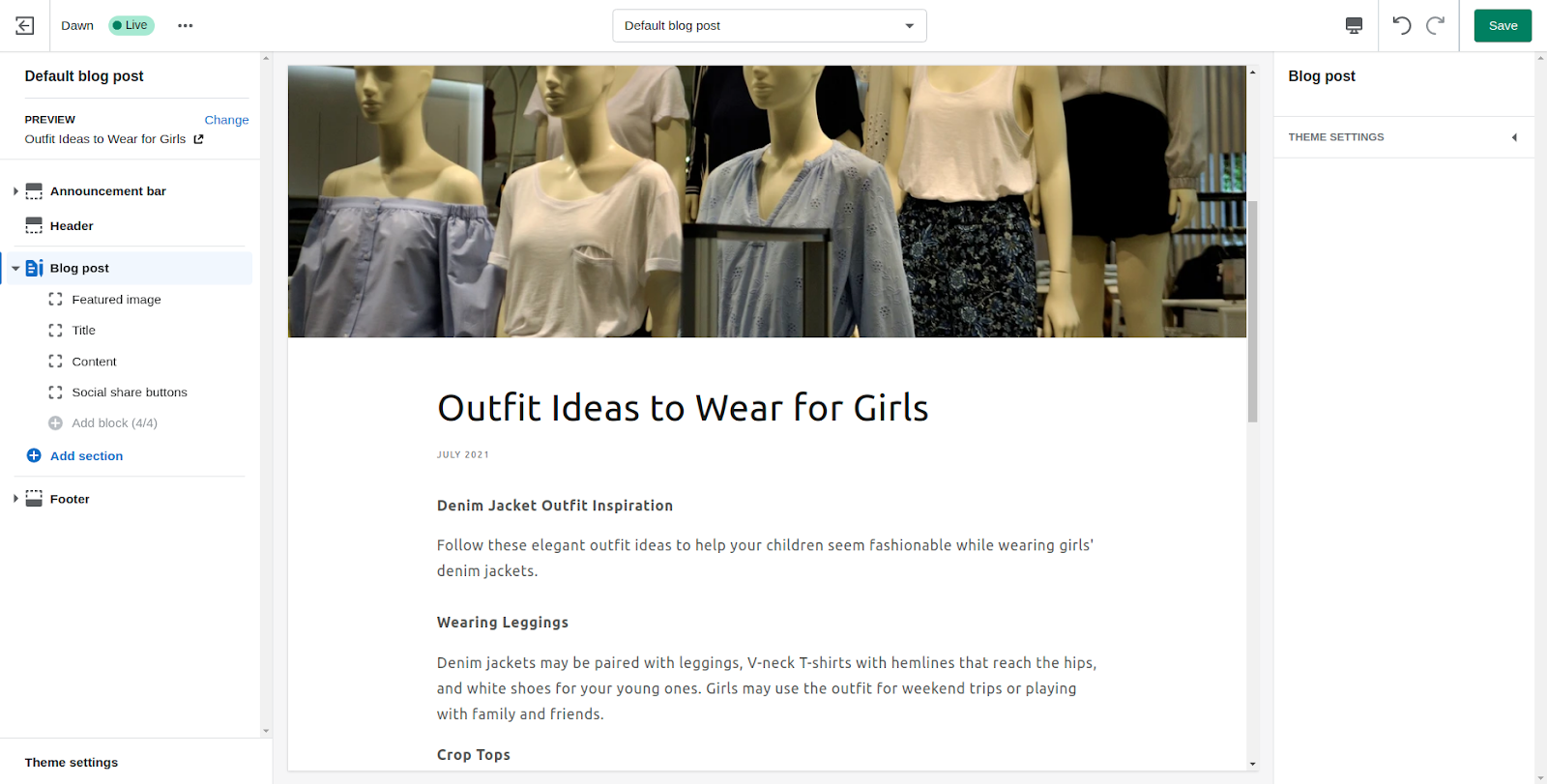Click the Announcement bar section icon
This screenshot has width=1547, height=784.
(x=34, y=191)
